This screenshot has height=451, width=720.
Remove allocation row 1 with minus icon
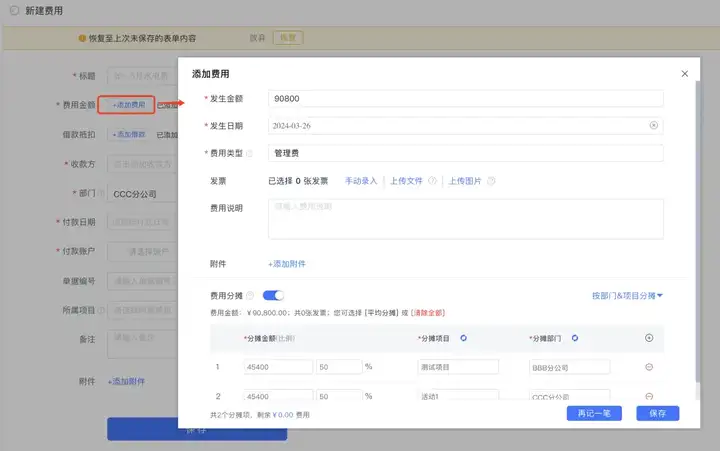point(649,367)
